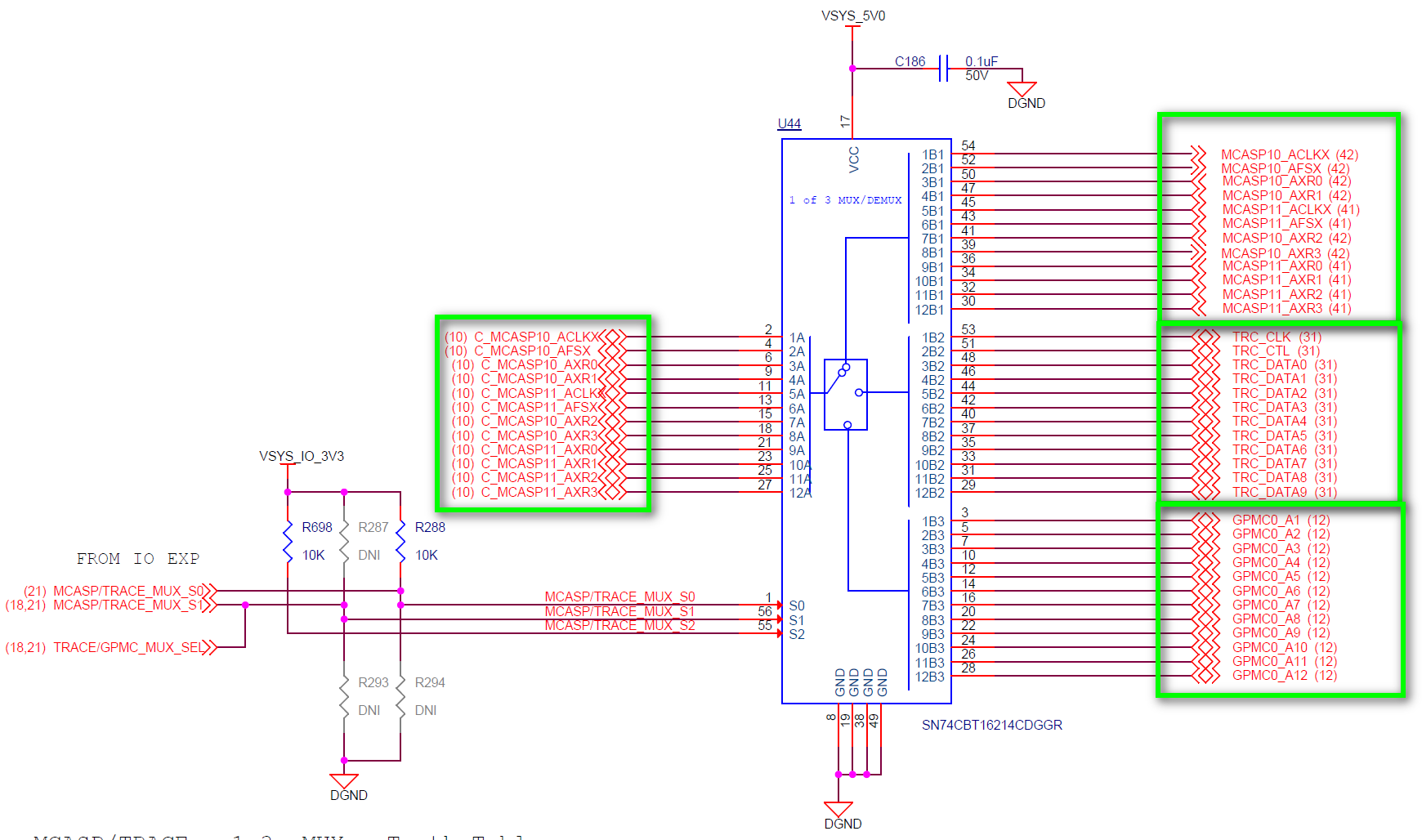Click the GPMC0_A6 (12) port
Image resolution: width=1422 pixels, height=840 pixels.
[1261, 591]
